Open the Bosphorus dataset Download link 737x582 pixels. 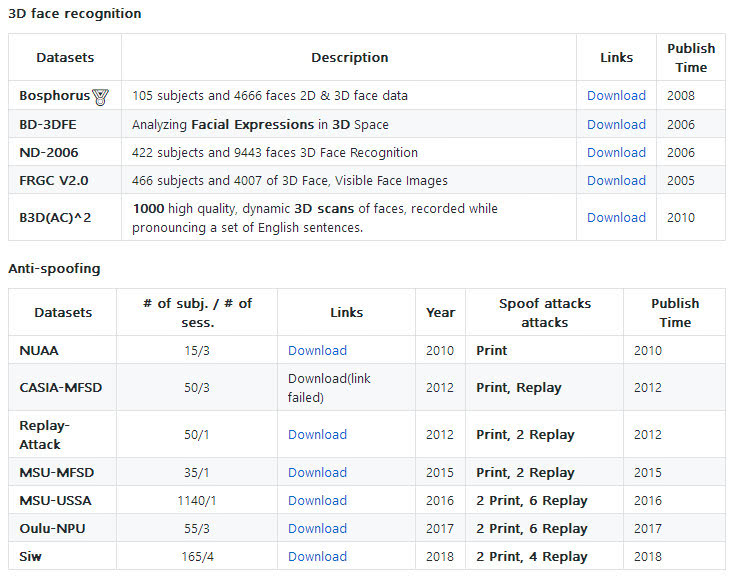point(616,96)
